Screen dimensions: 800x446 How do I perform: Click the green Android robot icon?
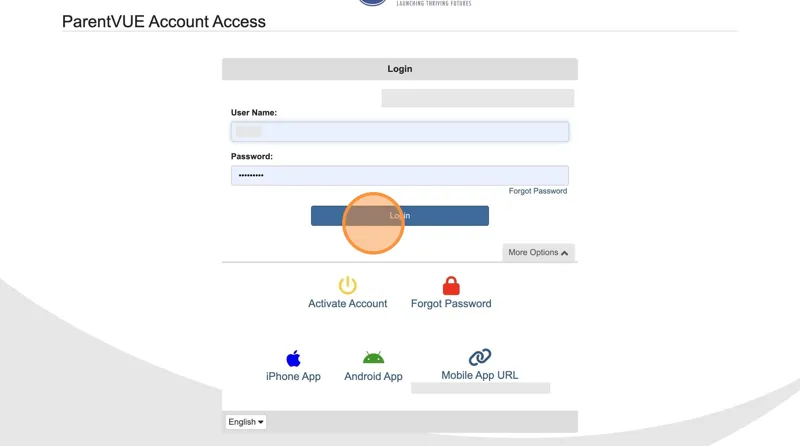[x=373, y=357]
